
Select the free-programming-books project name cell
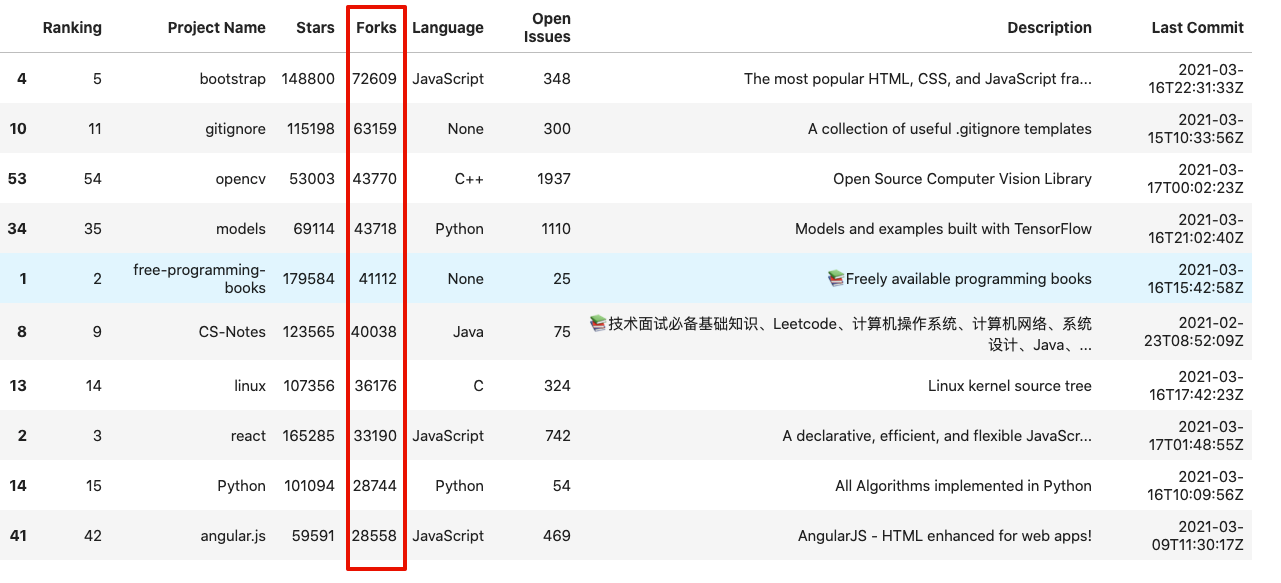pos(200,279)
